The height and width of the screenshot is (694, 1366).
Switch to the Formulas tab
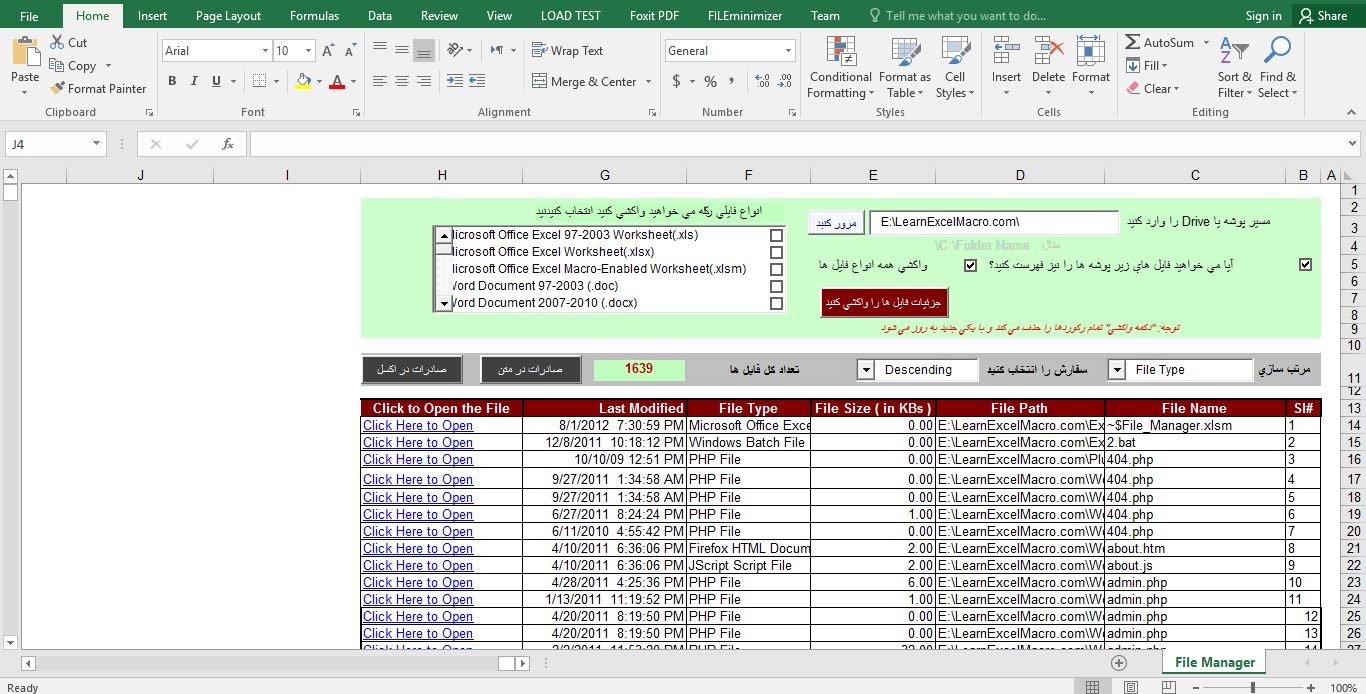click(314, 15)
